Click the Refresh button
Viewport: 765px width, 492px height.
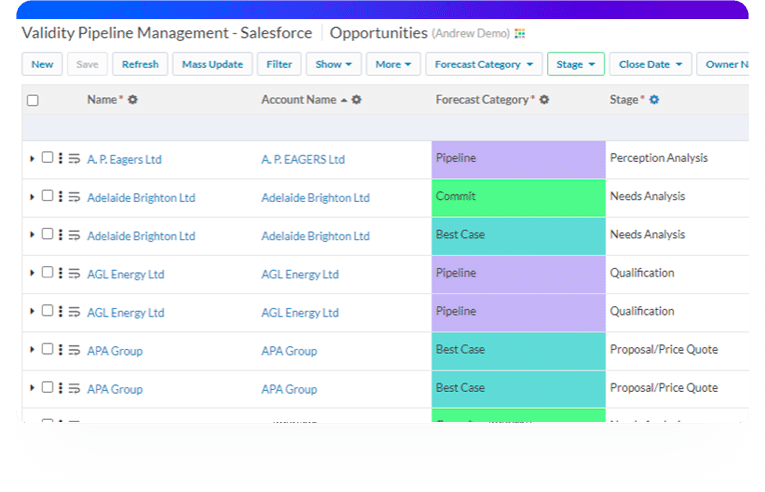click(140, 64)
